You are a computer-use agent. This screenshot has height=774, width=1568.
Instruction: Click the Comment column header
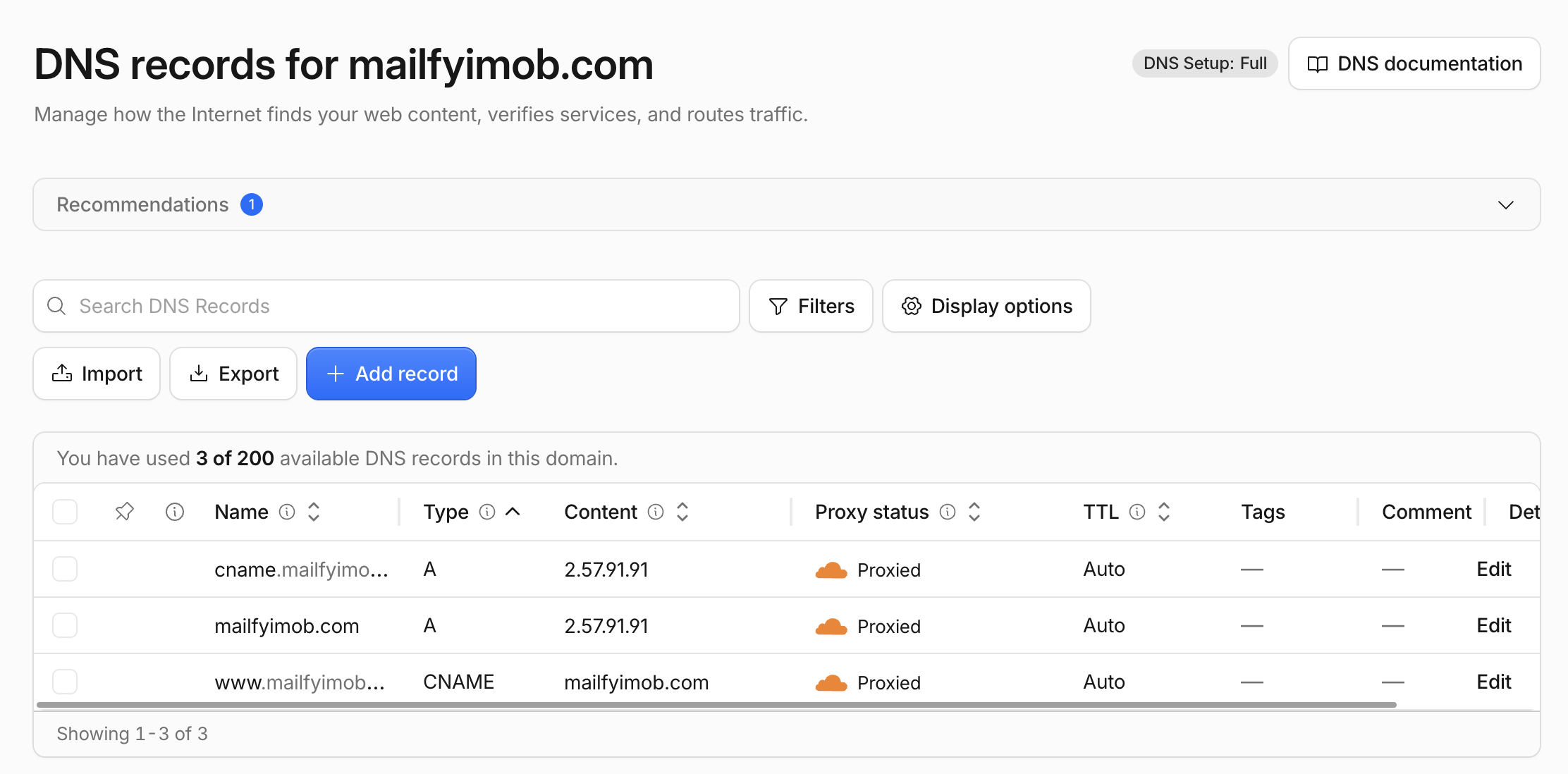(x=1426, y=512)
